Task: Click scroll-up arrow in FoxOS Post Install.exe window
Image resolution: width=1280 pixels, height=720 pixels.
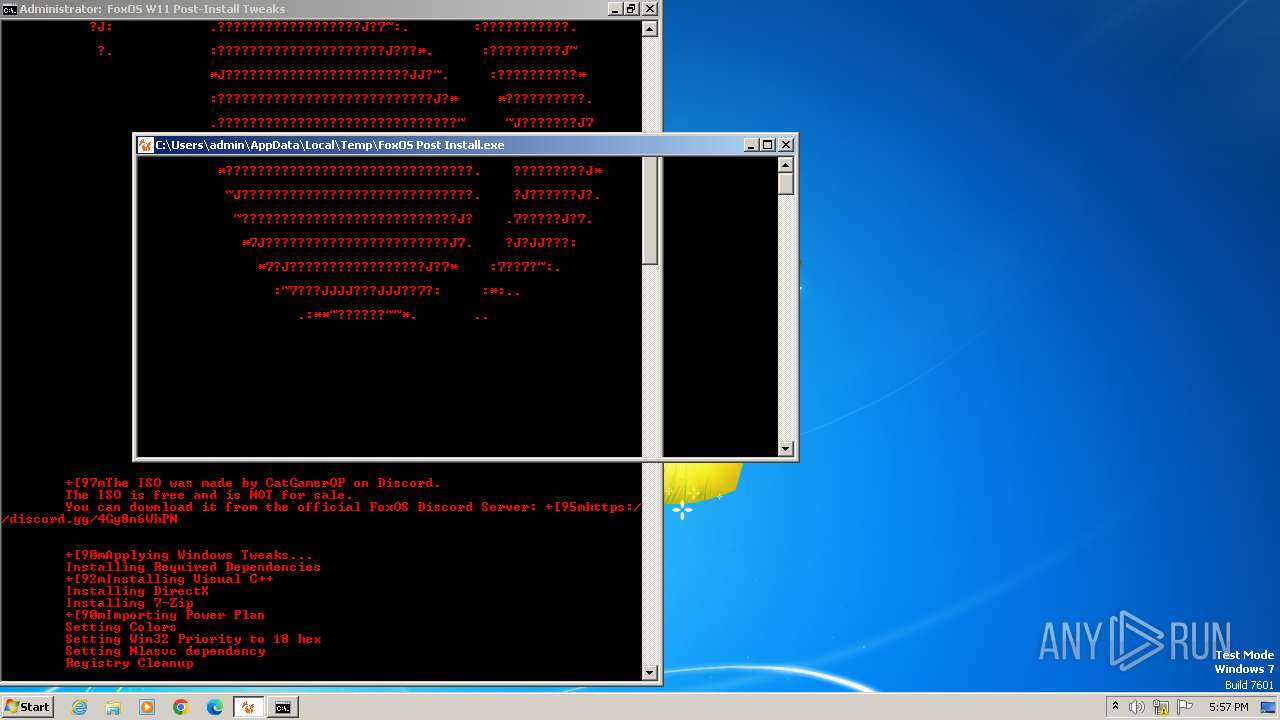Action: (786, 165)
